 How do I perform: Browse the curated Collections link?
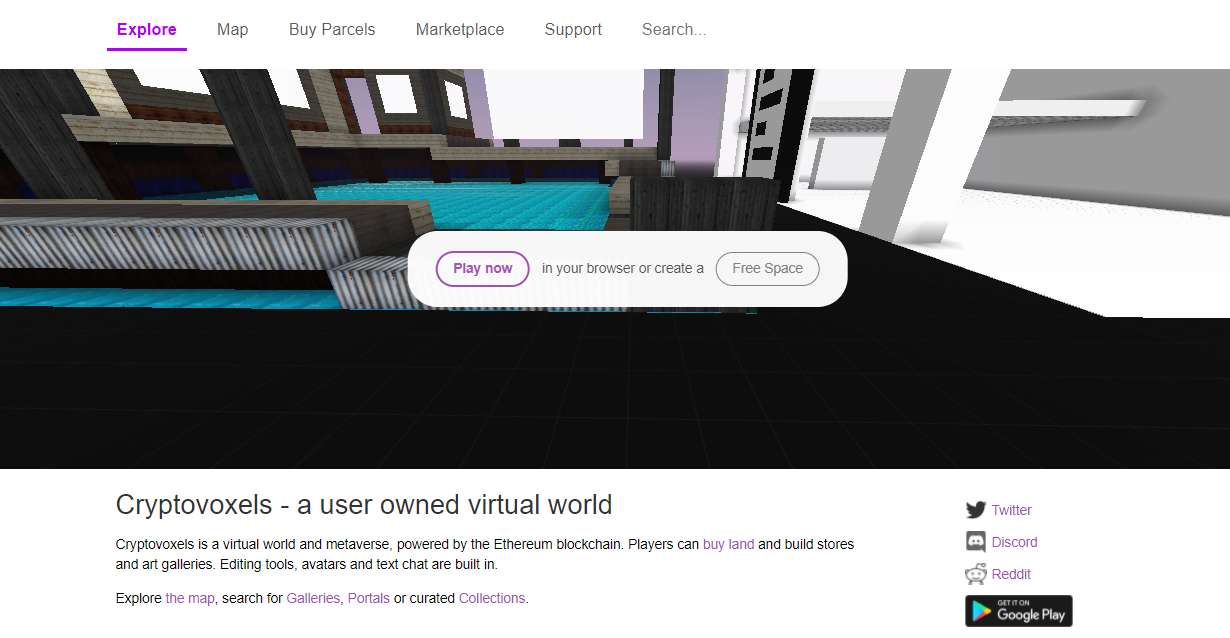pos(491,598)
